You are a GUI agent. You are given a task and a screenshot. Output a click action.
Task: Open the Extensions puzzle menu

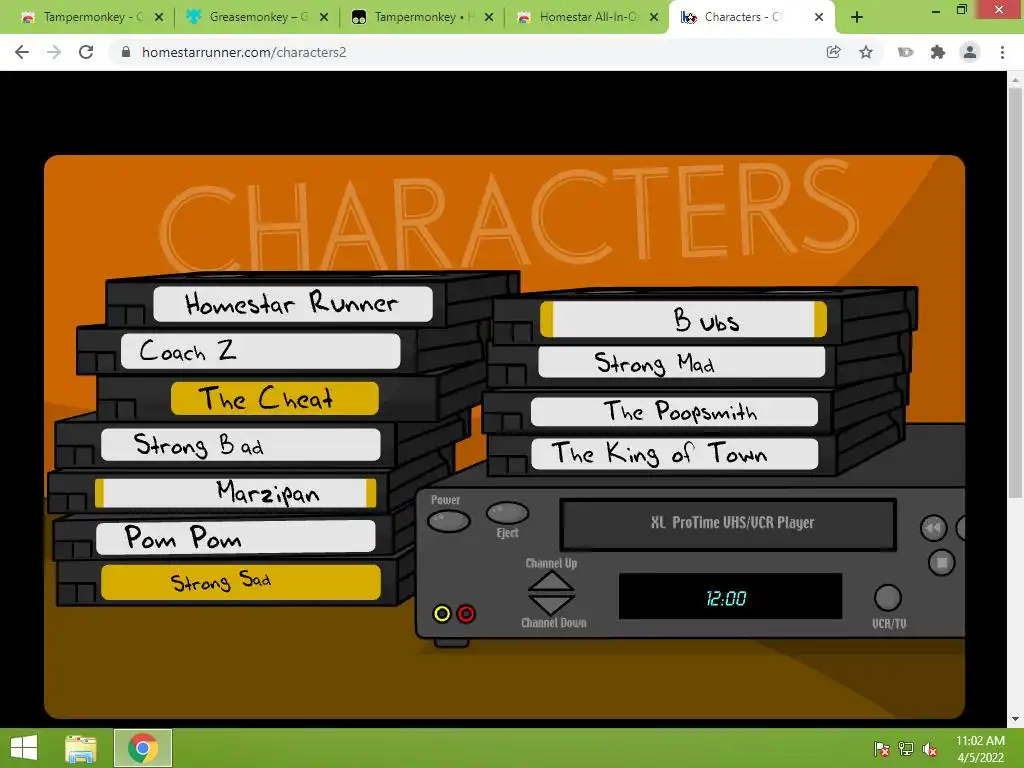tap(938, 52)
